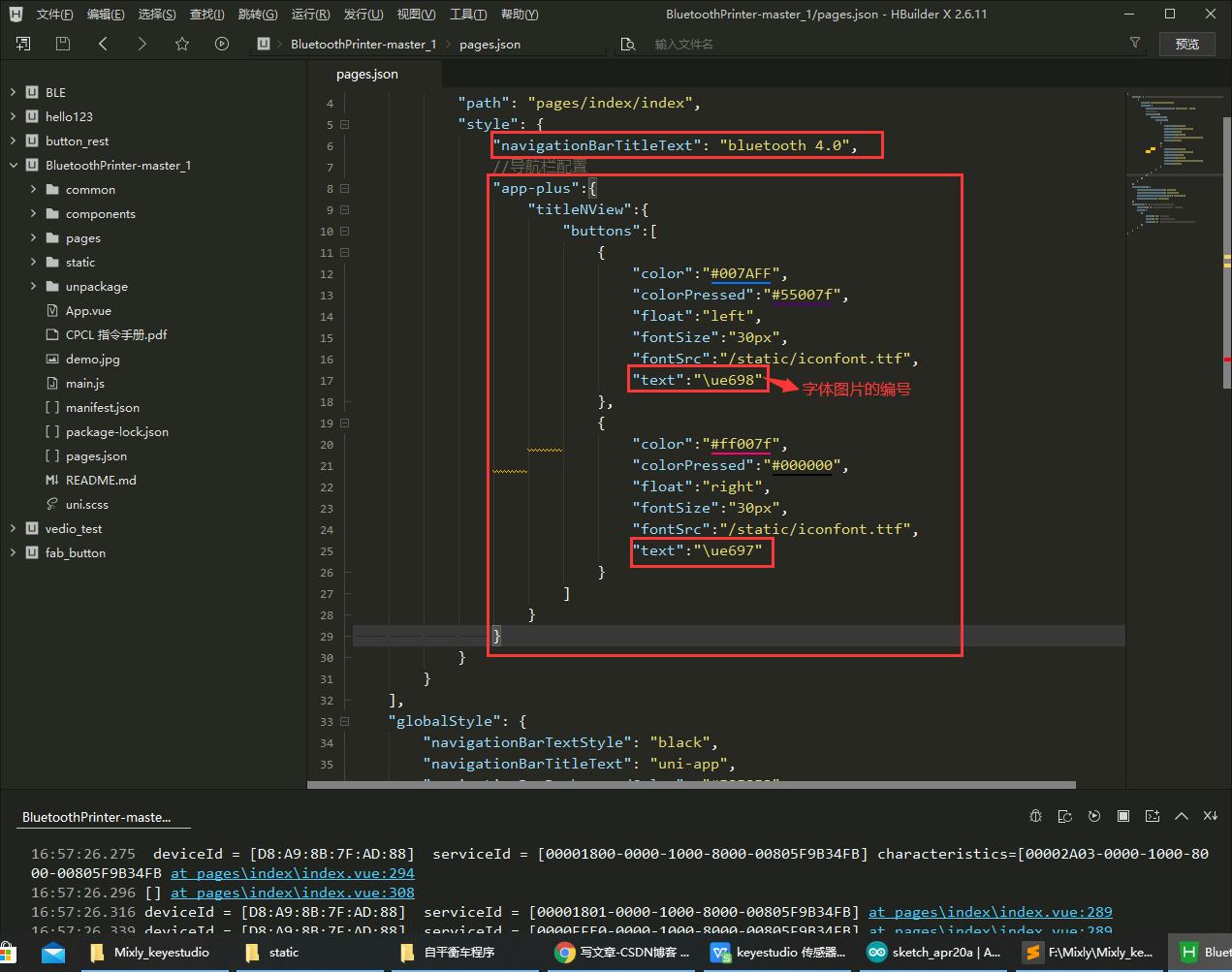
Task: Collapse the BluetoothPrinter-master_1 project
Action: point(13,165)
